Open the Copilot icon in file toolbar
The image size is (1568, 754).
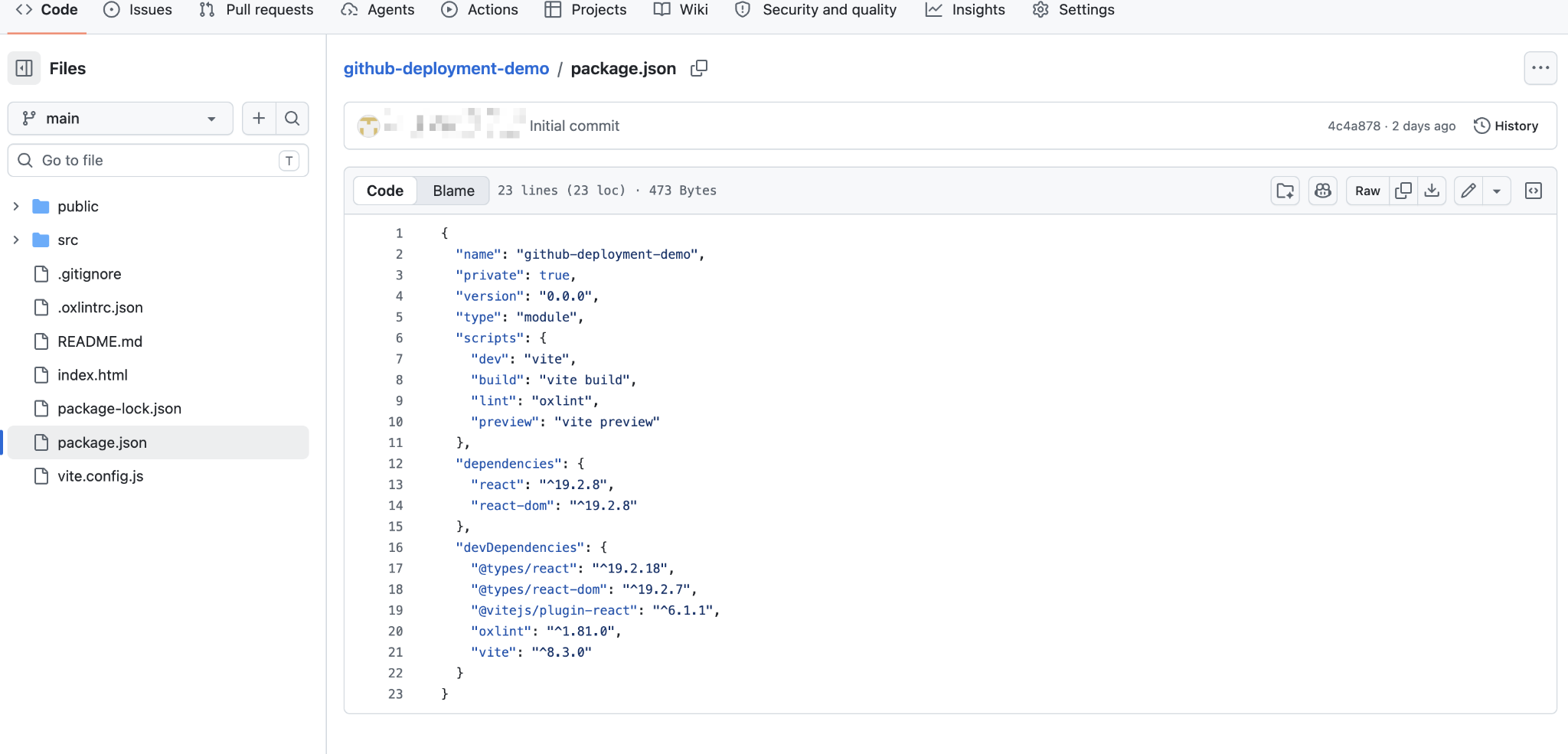1323,191
